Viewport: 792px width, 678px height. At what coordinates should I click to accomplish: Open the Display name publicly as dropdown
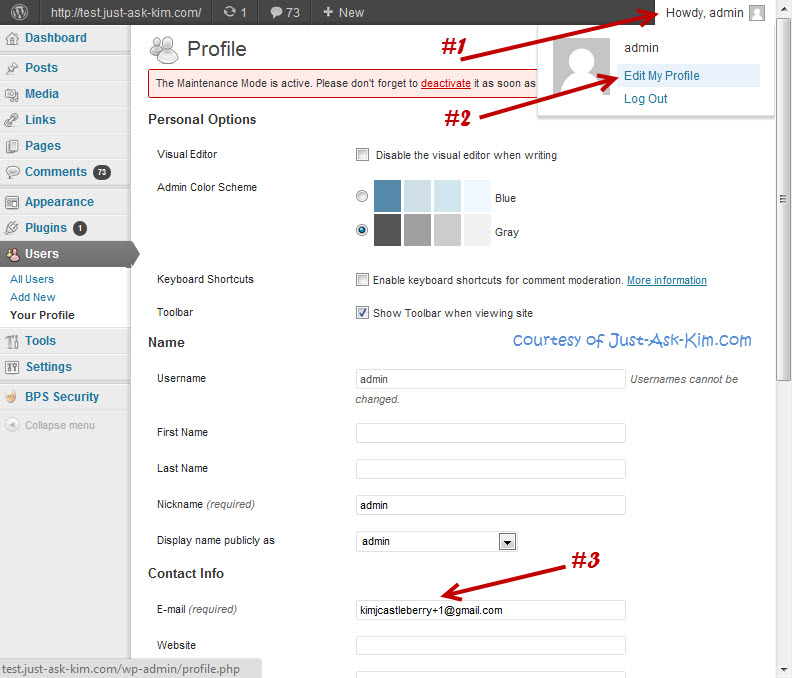(x=436, y=542)
